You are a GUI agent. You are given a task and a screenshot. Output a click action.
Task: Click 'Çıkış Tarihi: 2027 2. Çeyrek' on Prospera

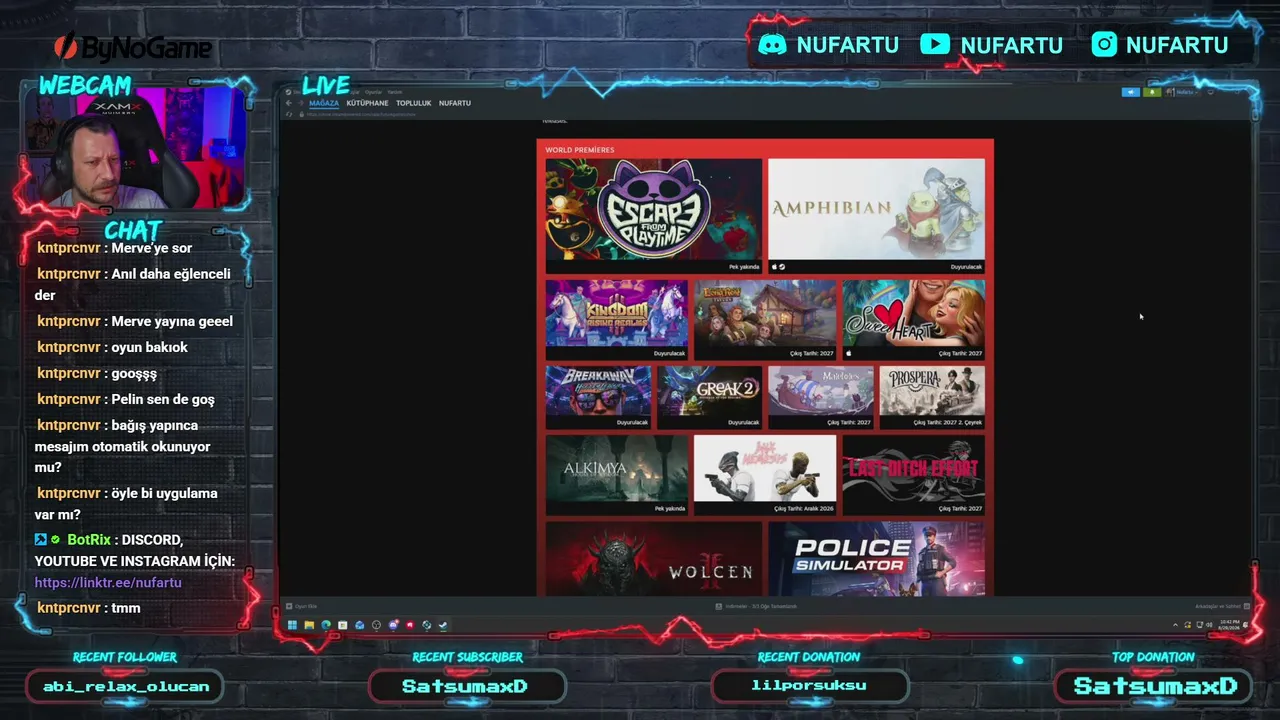pos(947,422)
